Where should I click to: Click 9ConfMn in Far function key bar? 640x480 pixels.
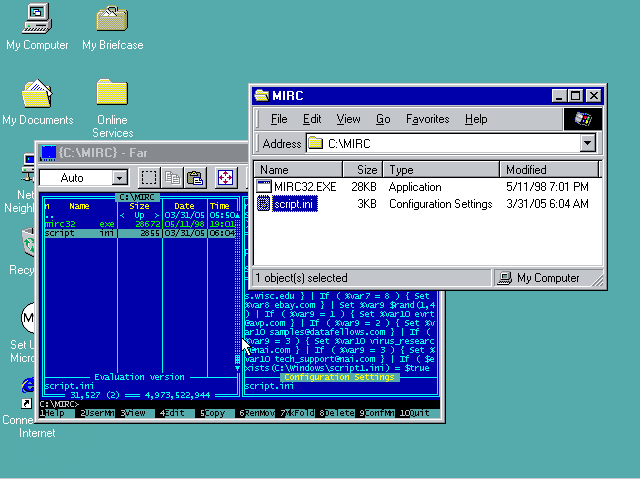377,413
